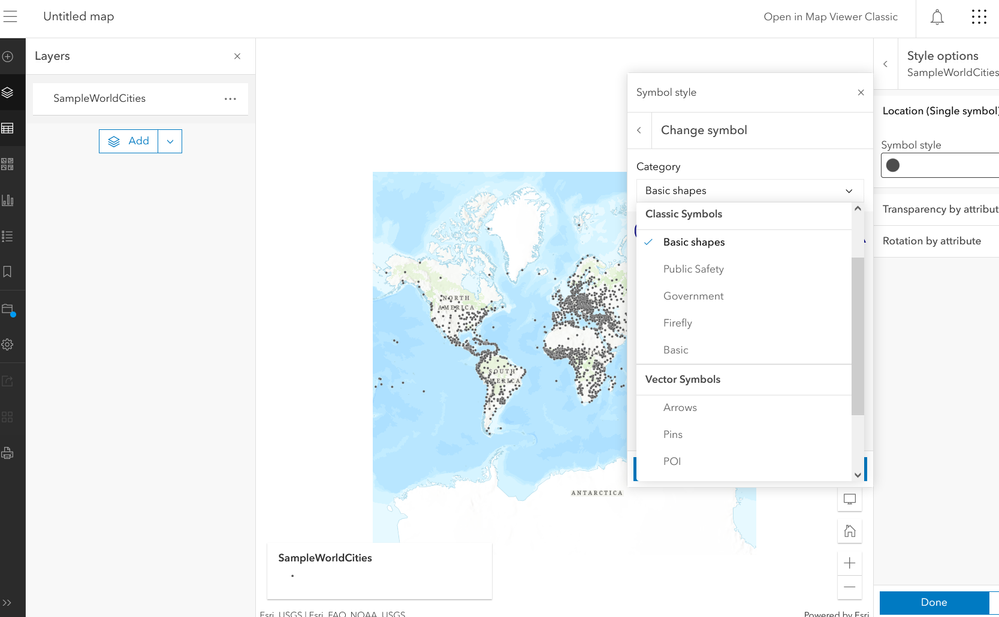Open the Tables icon in sidebar
This screenshot has height=617, width=999.
tap(8, 128)
